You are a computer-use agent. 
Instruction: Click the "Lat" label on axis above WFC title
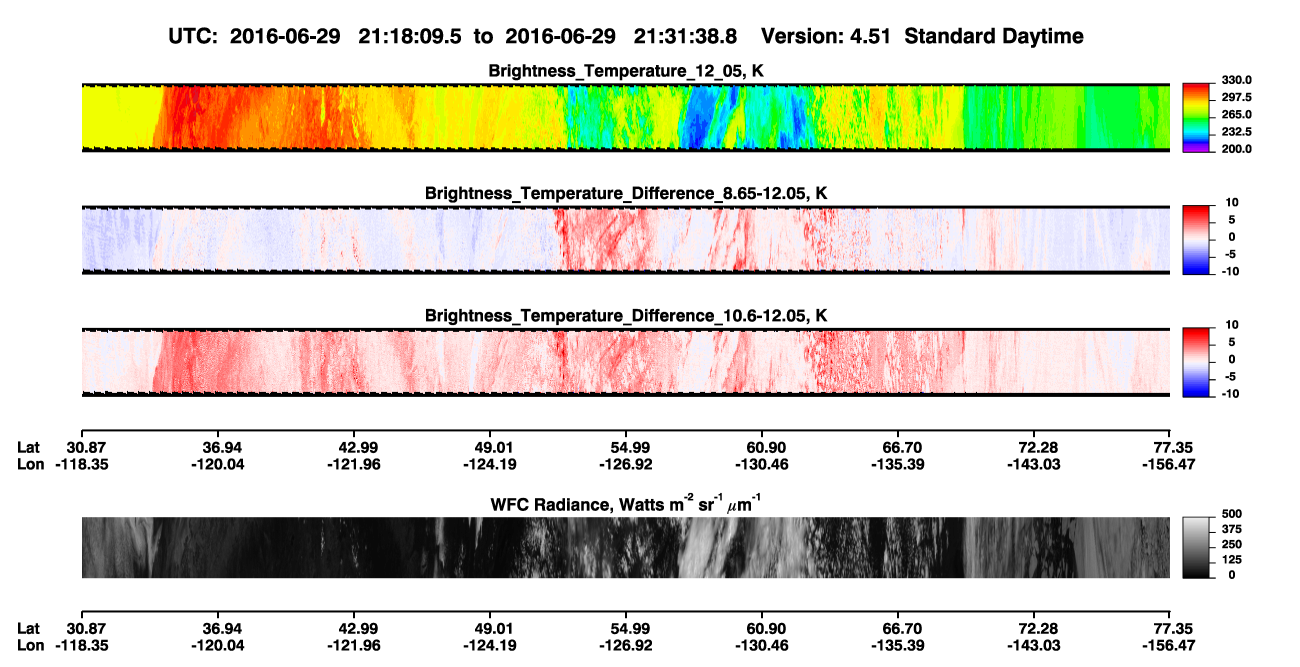tap(28, 447)
